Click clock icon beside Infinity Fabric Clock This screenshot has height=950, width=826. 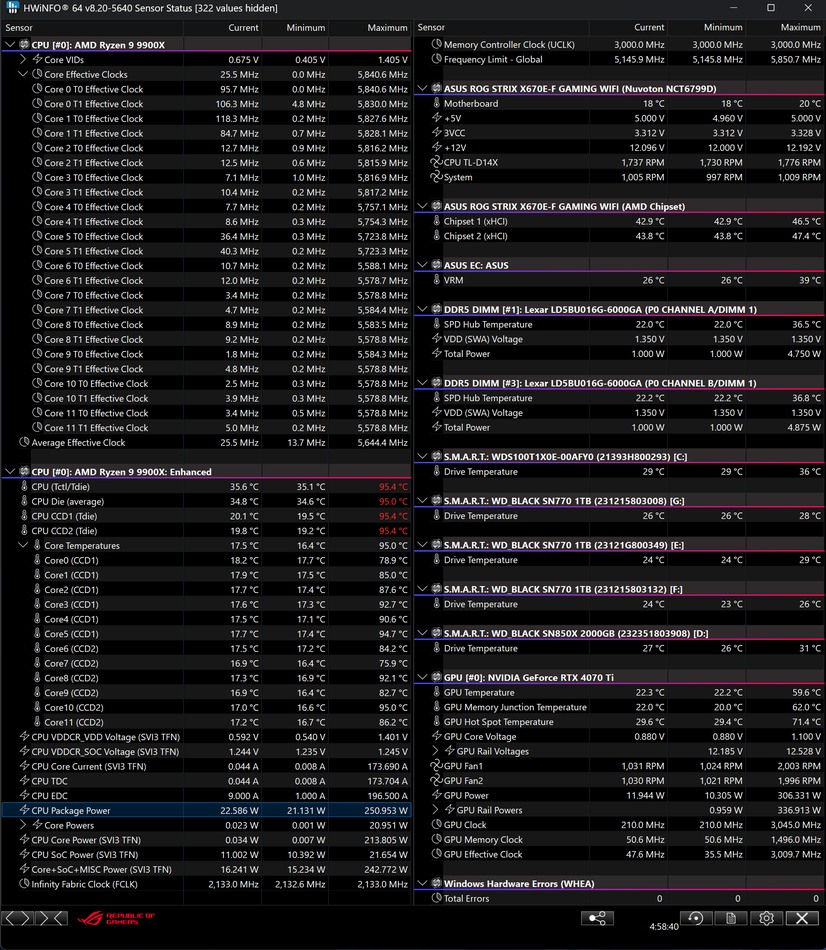[24, 884]
